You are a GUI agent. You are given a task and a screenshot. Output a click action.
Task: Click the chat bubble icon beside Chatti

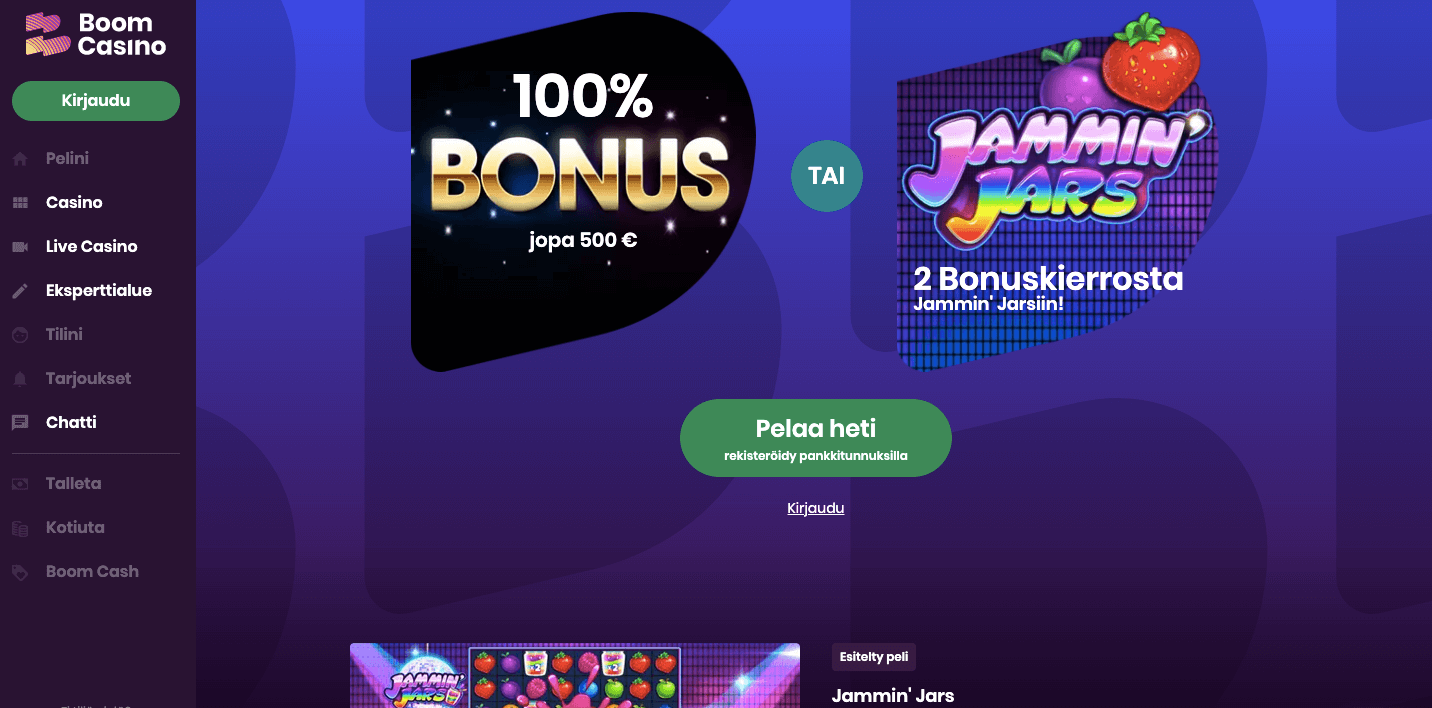20,422
